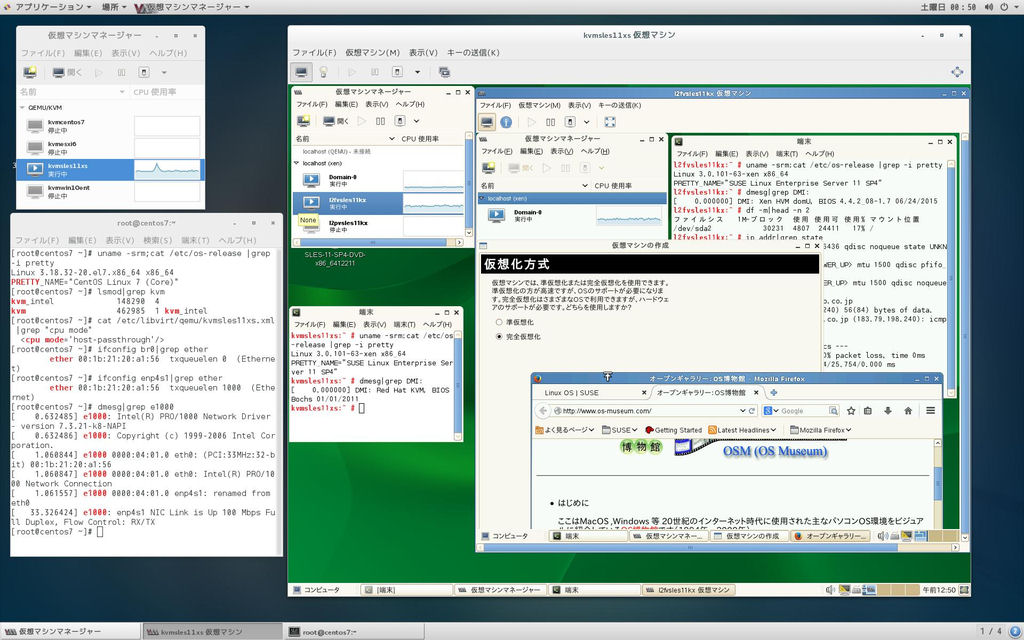1024x640 pixels.
Task: Click vertical scrollbar in guest xen manager list
Action: point(469,185)
